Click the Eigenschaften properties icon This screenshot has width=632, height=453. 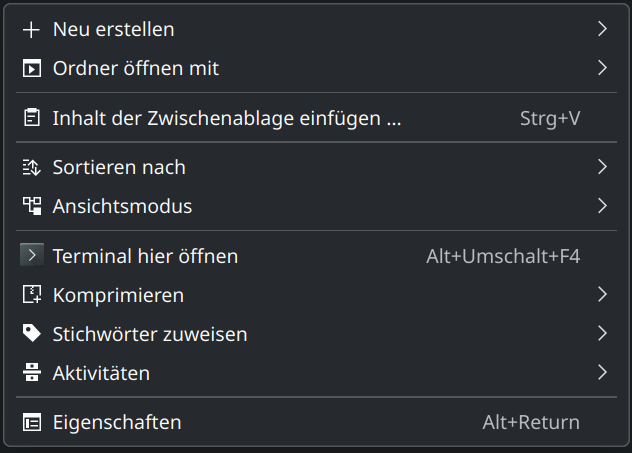32,422
